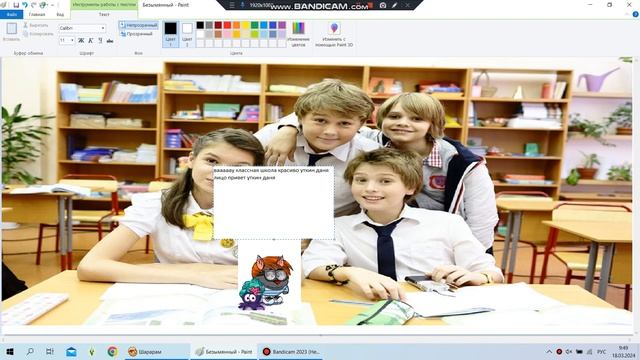Enable Bandicam pencil drawing tool

coord(395,5)
